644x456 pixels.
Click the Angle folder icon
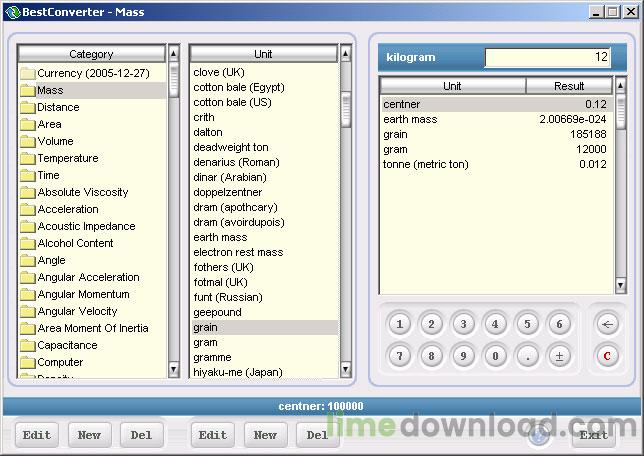click(x=28, y=260)
